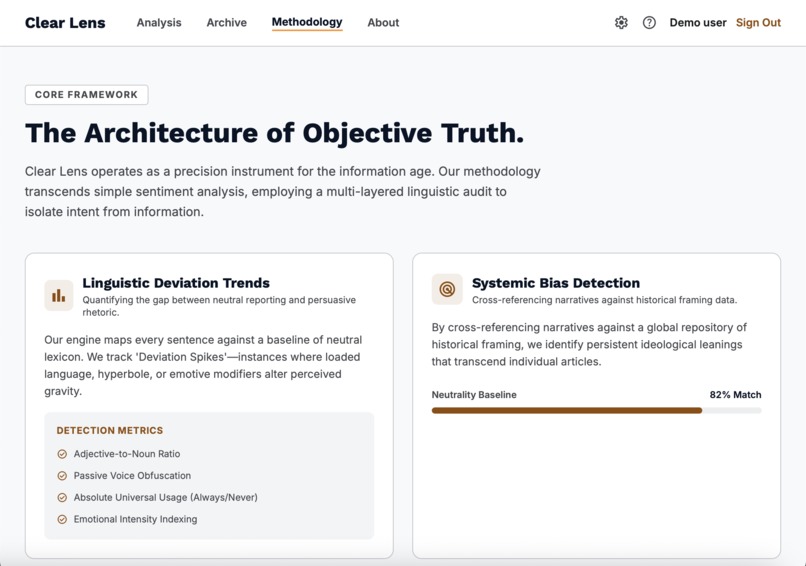Click the check icon next to Adjective-to-Noun Ratio
The width and height of the screenshot is (806, 566).
pyautogui.click(x=62, y=454)
